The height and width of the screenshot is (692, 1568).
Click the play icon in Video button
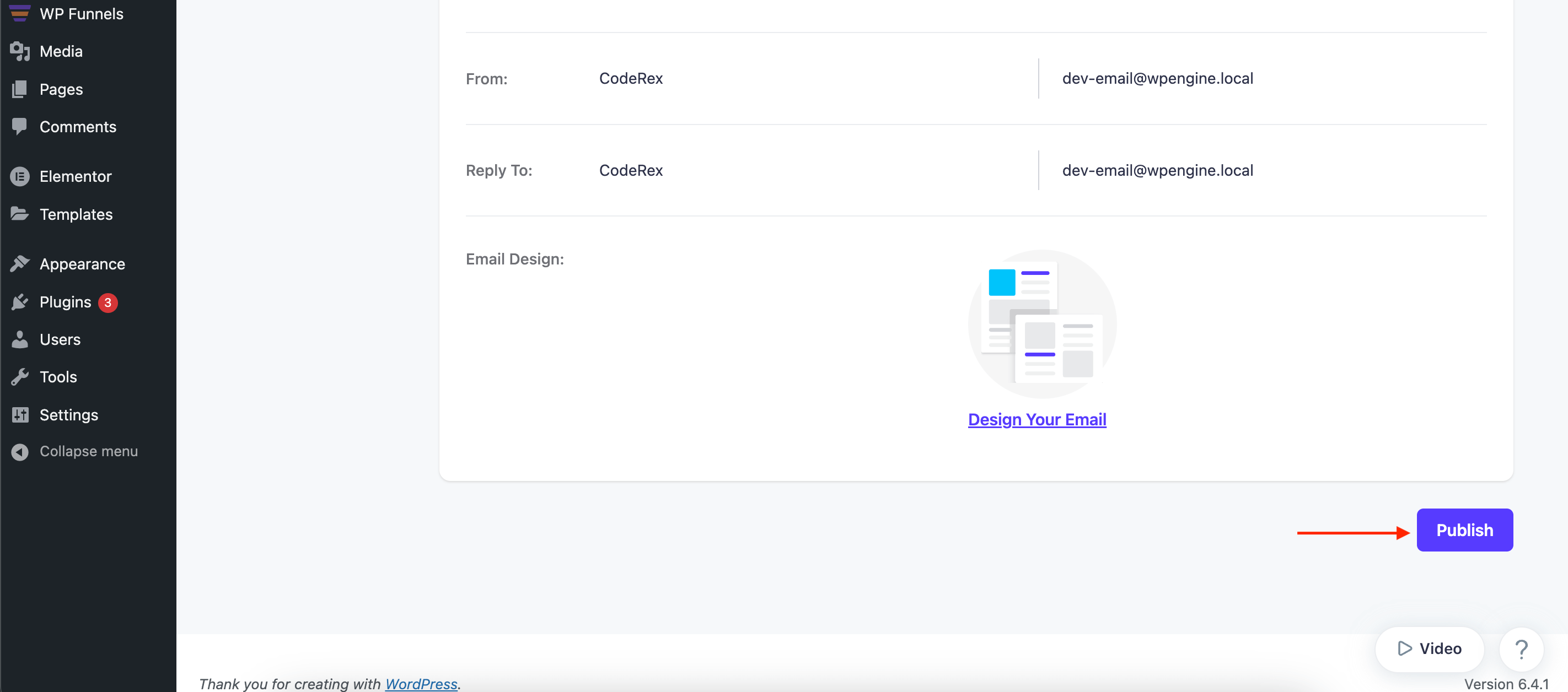tap(1404, 649)
